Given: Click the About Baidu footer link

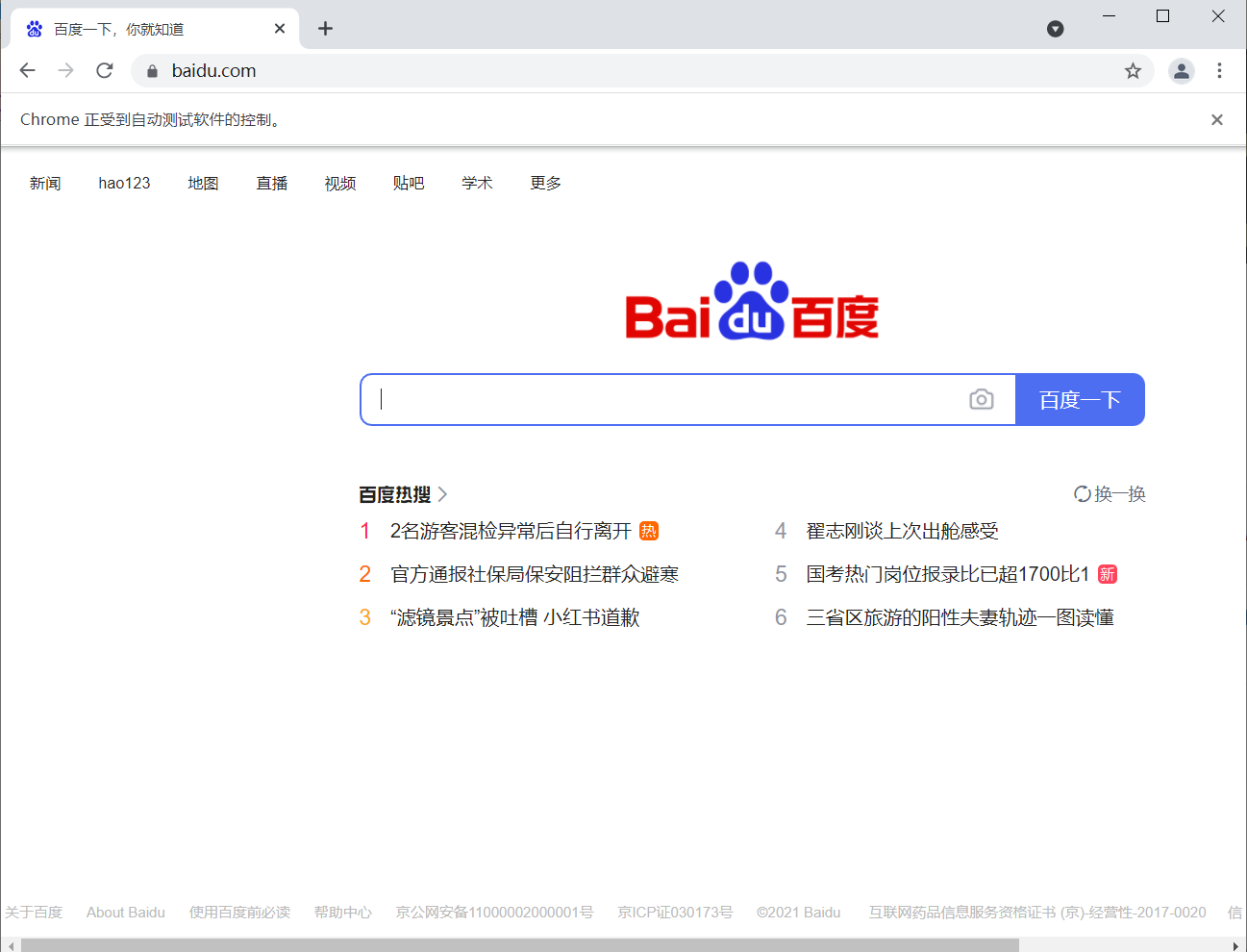Looking at the screenshot, I should tap(126, 912).
